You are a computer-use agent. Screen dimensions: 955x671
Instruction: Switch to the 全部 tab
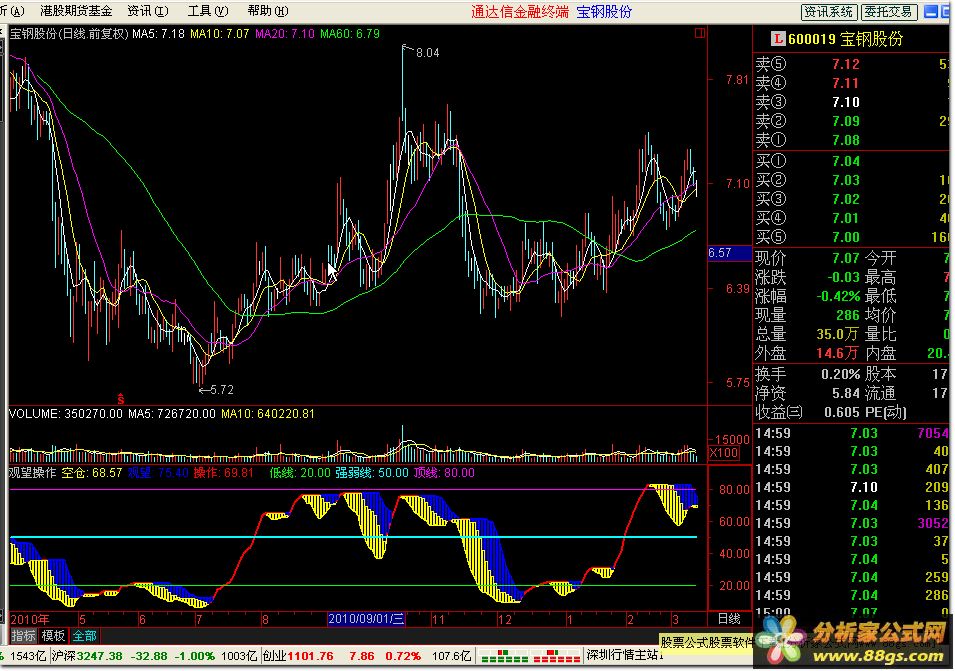coord(85,636)
